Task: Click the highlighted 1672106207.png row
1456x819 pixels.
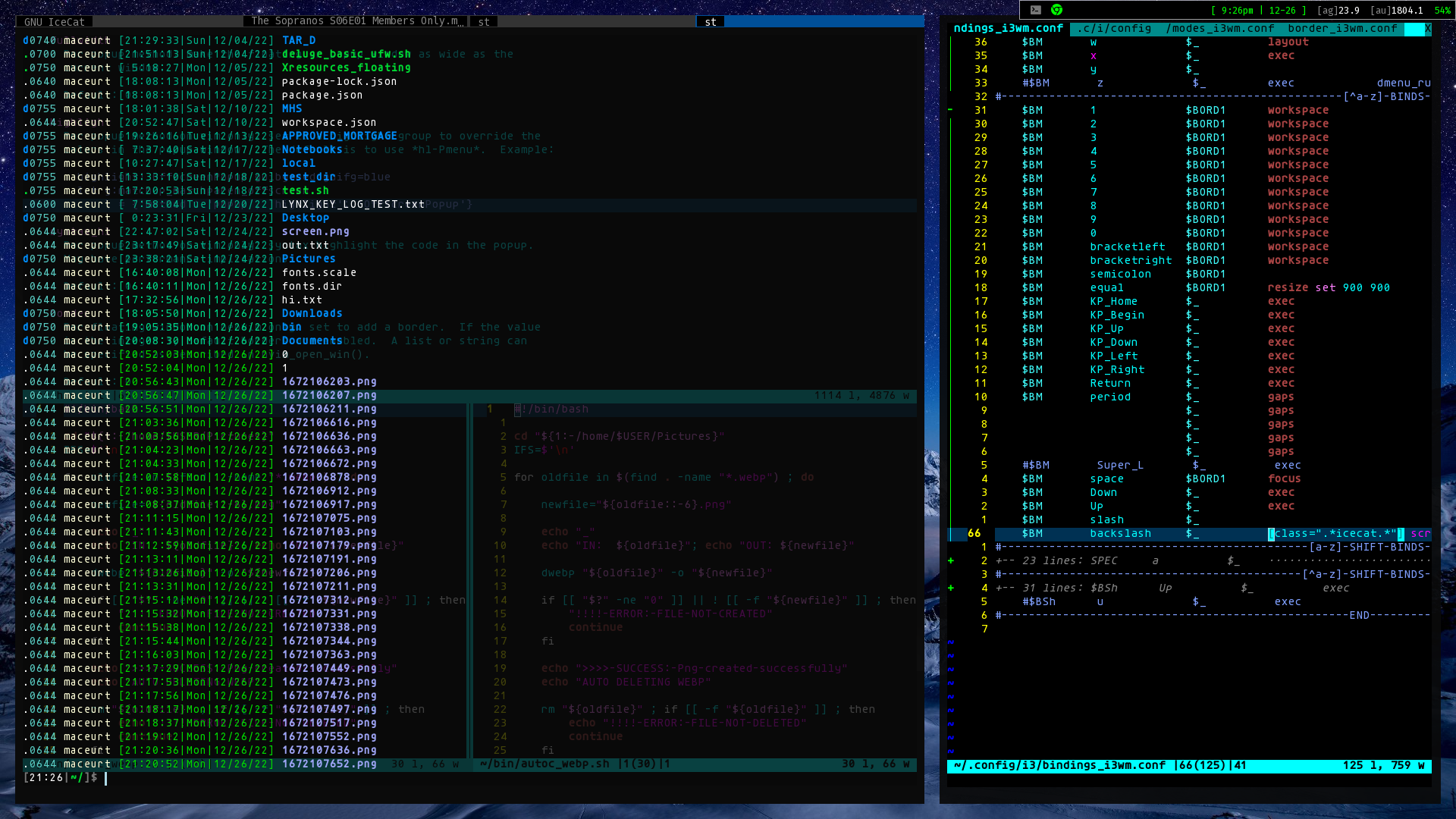Action: (469, 395)
